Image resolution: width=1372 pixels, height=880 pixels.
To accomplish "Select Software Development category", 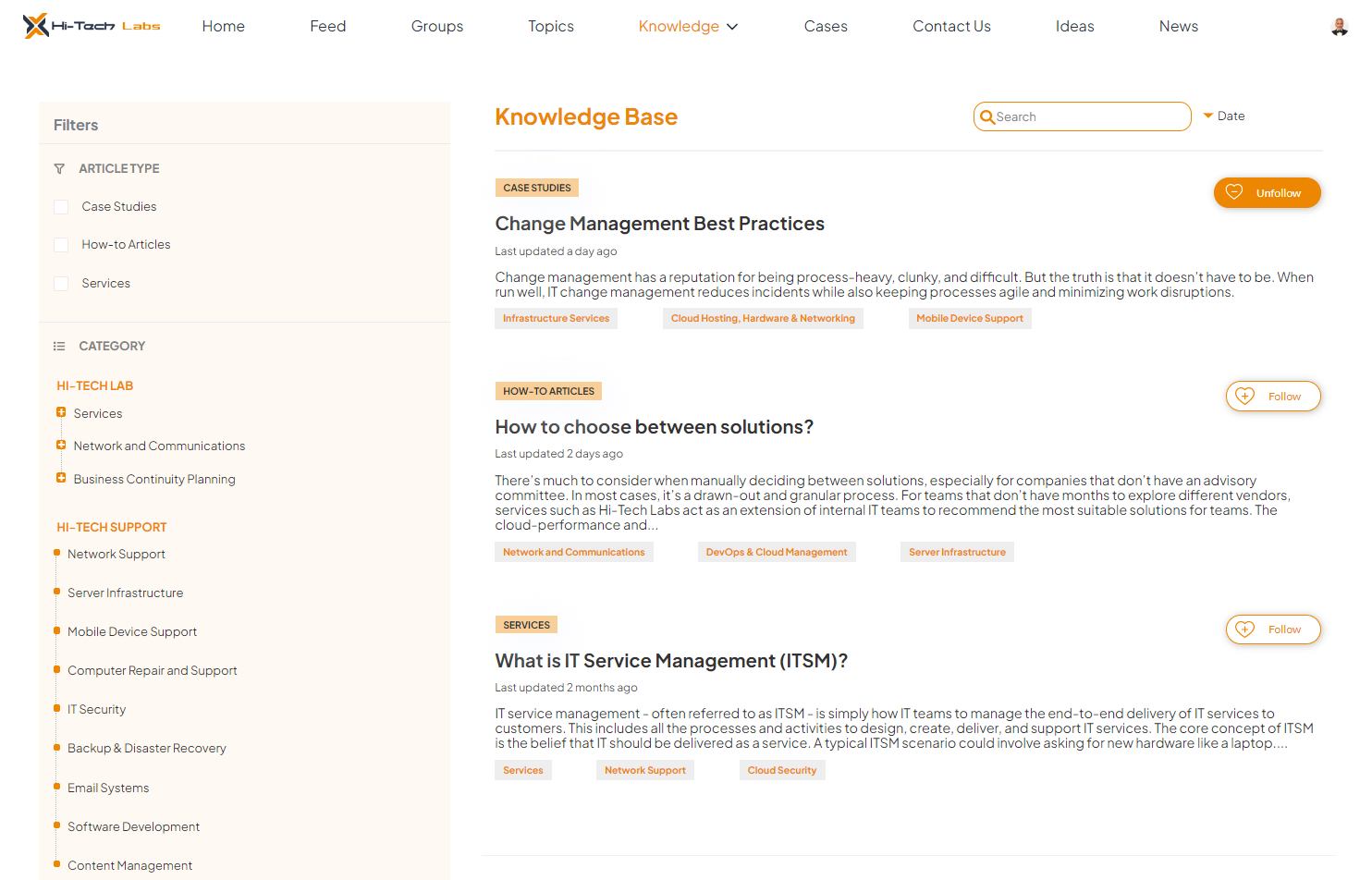I will (x=134, y=826).
